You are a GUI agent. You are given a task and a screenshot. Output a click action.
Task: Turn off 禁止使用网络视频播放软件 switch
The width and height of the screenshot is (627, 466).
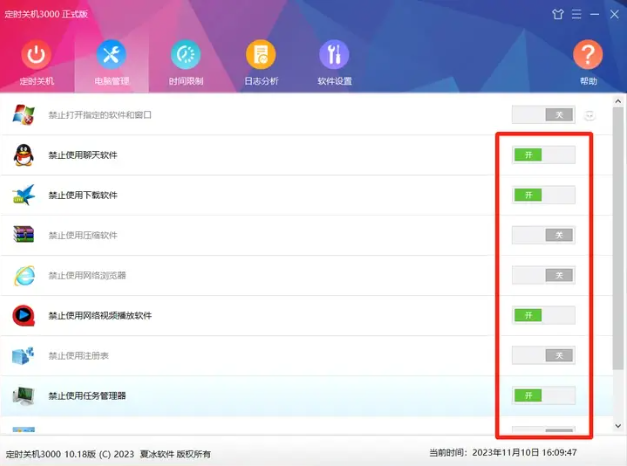543,315
